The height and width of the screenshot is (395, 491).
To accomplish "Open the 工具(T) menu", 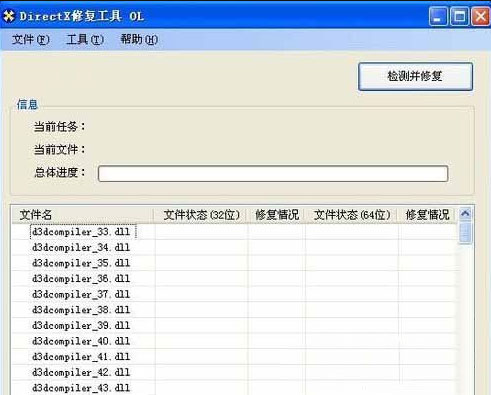I will click(85, 40).
